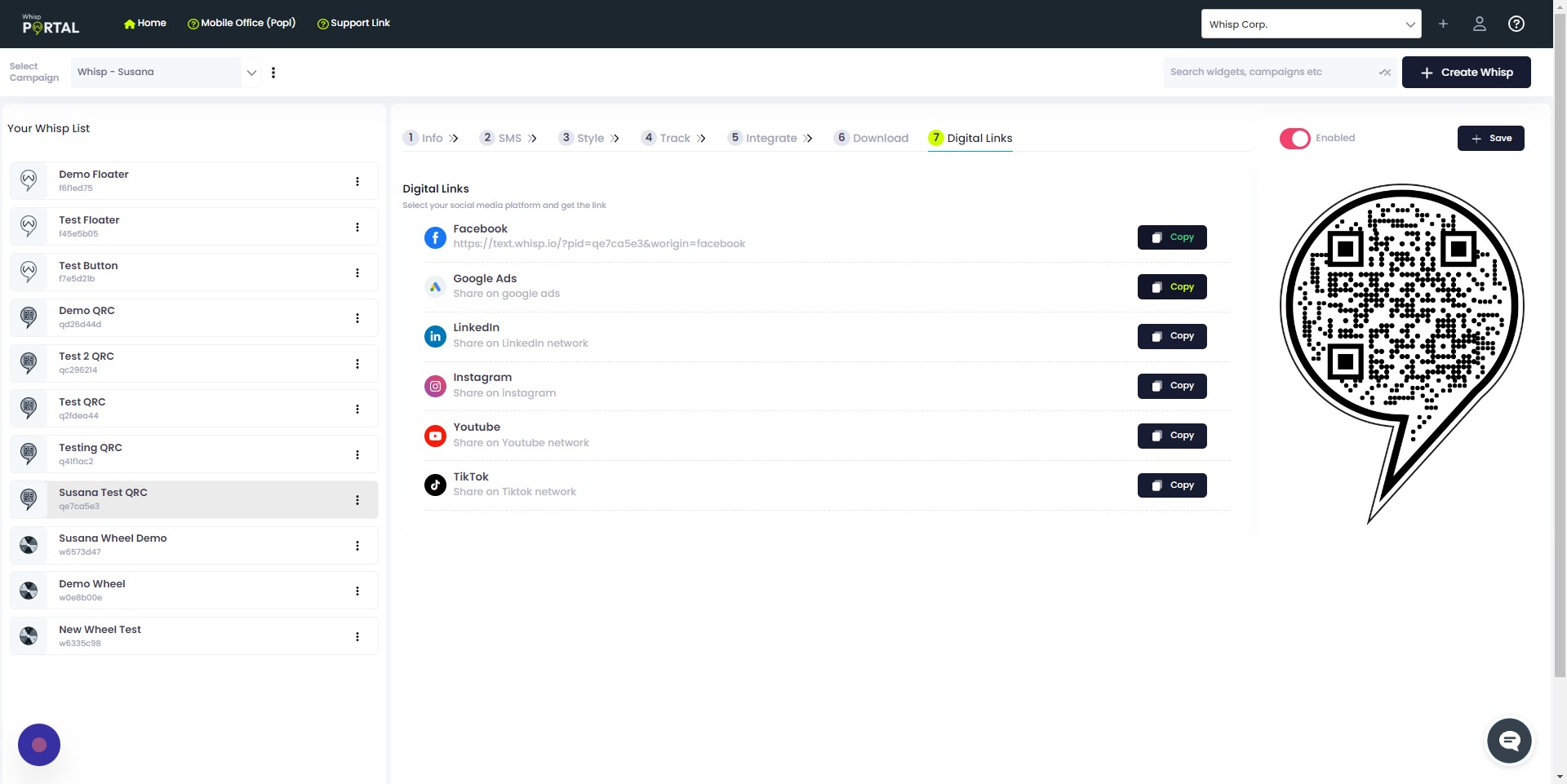Image resolution: width=1567 pixels, height=784 pixels.
Task: Open the live chat bubble icon
Action: click(1509, 741)
